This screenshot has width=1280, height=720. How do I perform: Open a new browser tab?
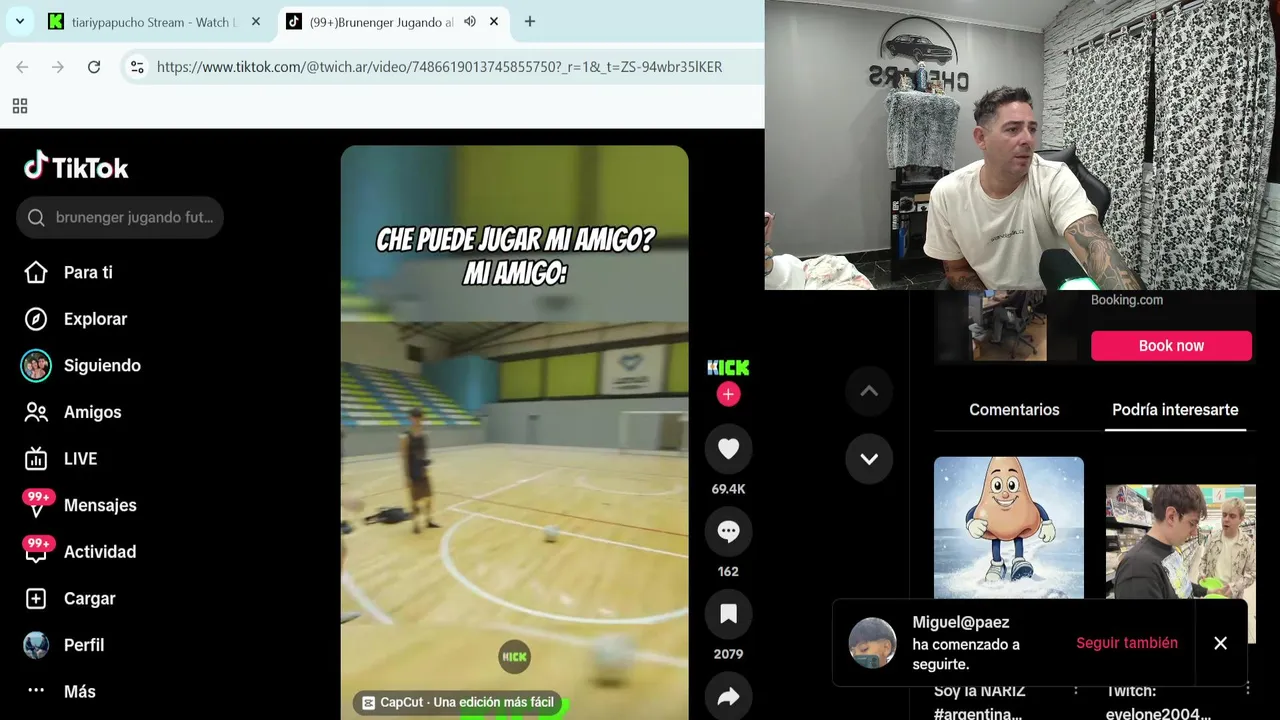530,21
